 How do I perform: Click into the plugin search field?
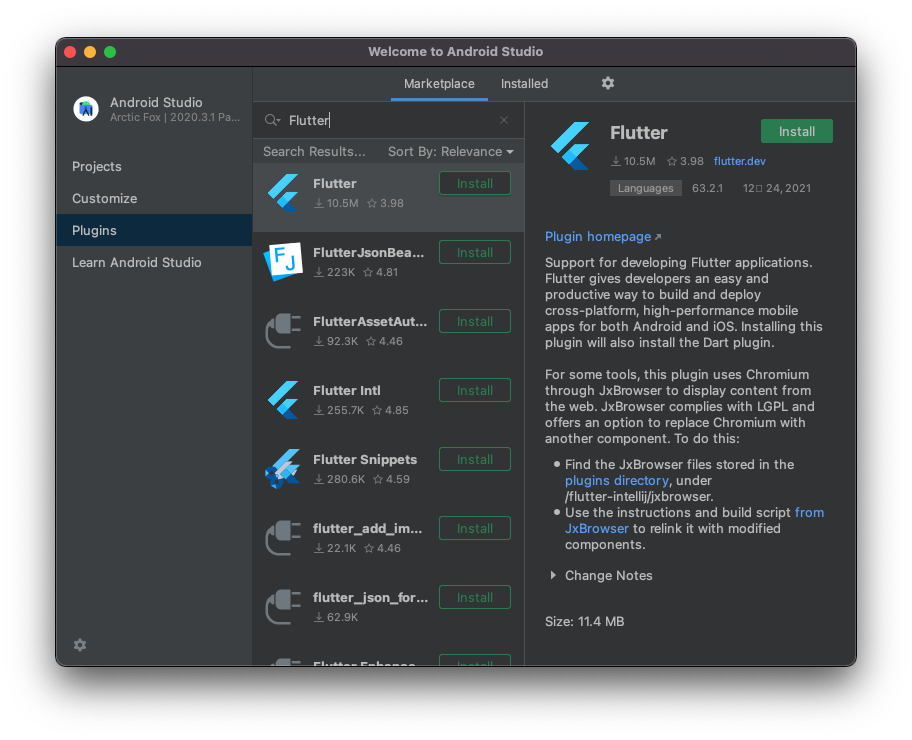[x=390, y=120]
